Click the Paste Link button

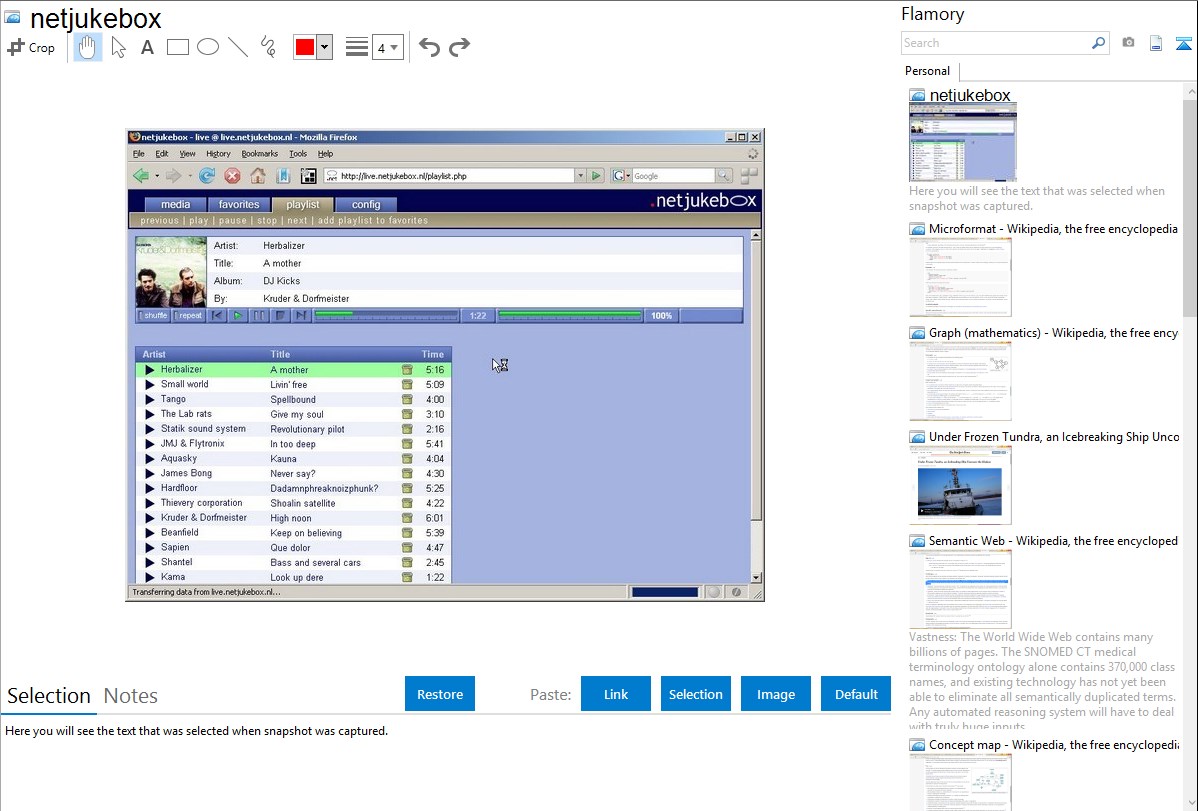point(616,694)
